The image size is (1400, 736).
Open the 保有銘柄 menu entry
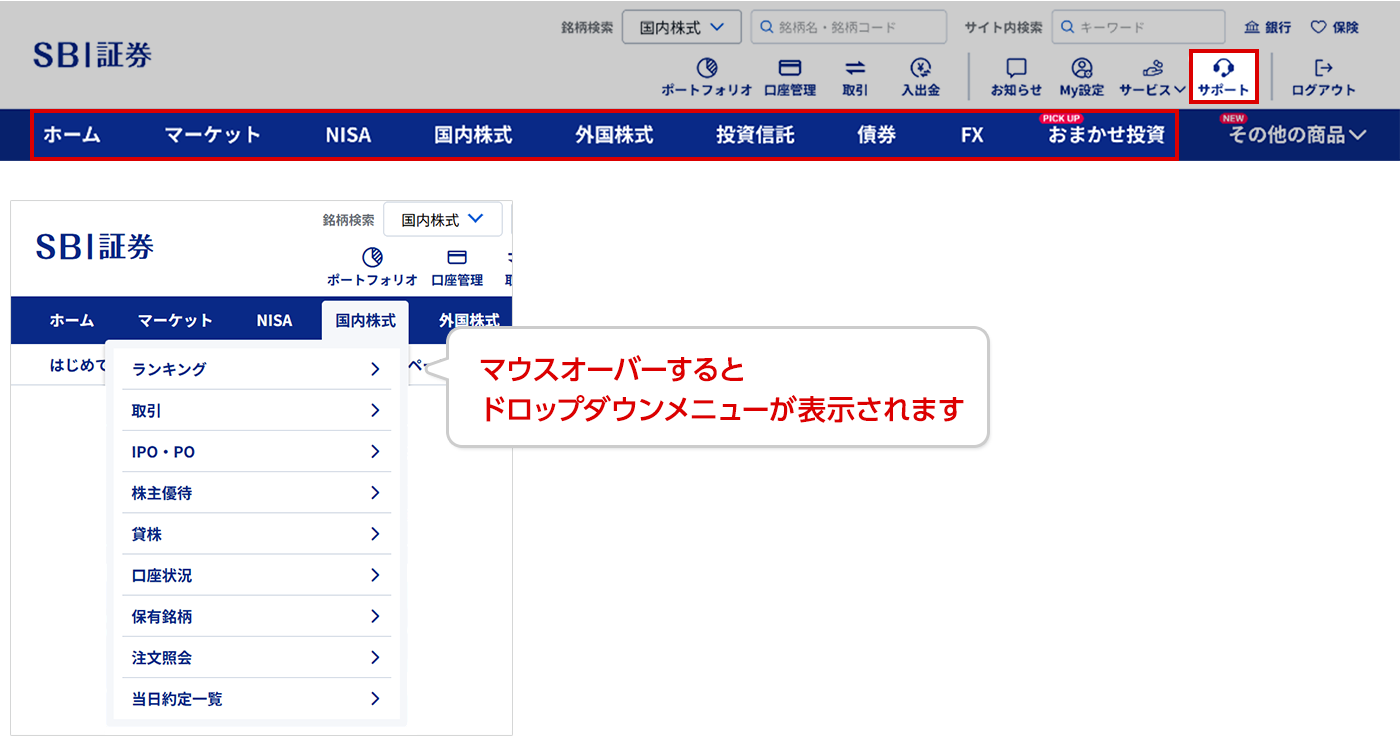click(257, 616)
